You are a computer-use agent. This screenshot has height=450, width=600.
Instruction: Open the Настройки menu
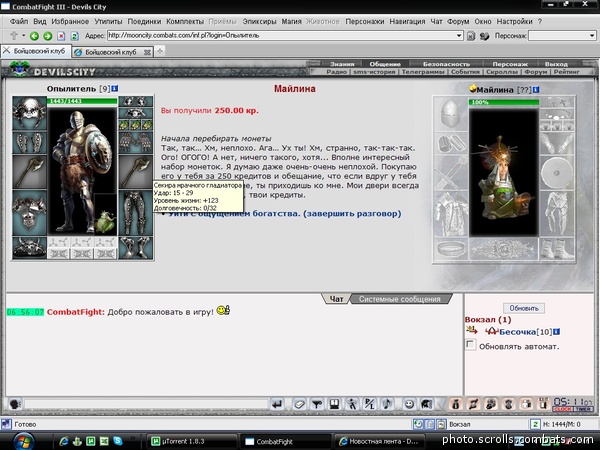point(514,21)
